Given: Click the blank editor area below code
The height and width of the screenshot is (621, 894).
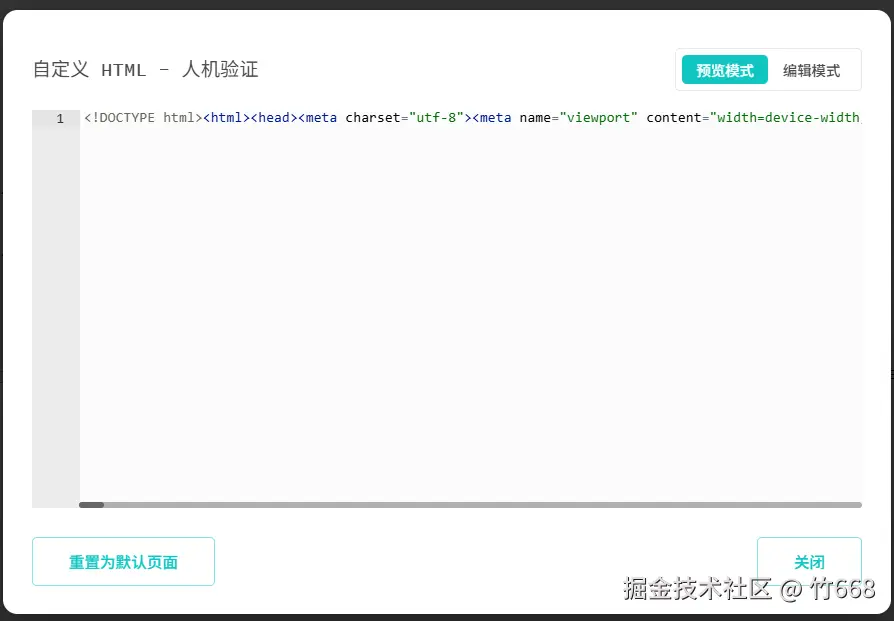Looking at the screenshot, I should (x=450, y=320).
